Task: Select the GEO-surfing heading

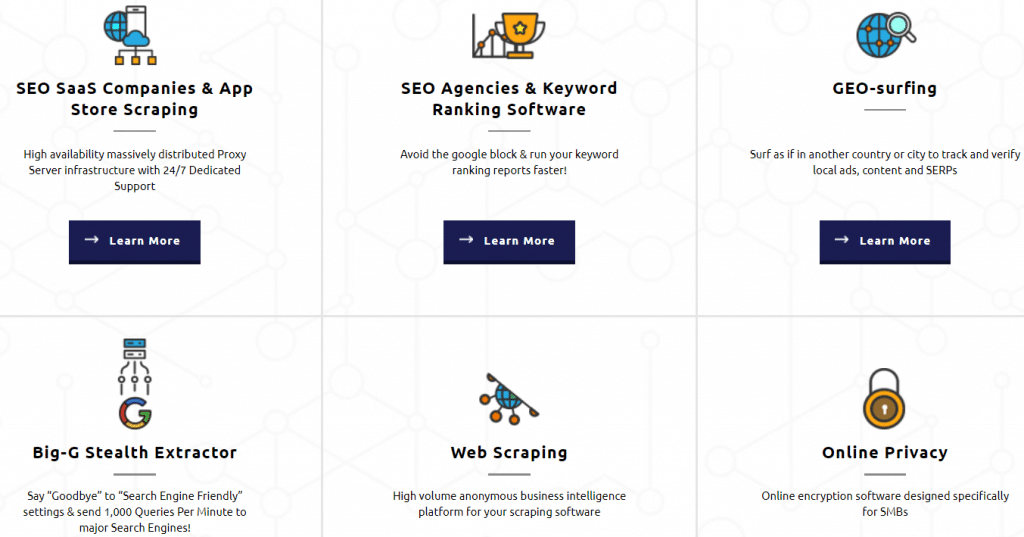Action: [884, 88]
